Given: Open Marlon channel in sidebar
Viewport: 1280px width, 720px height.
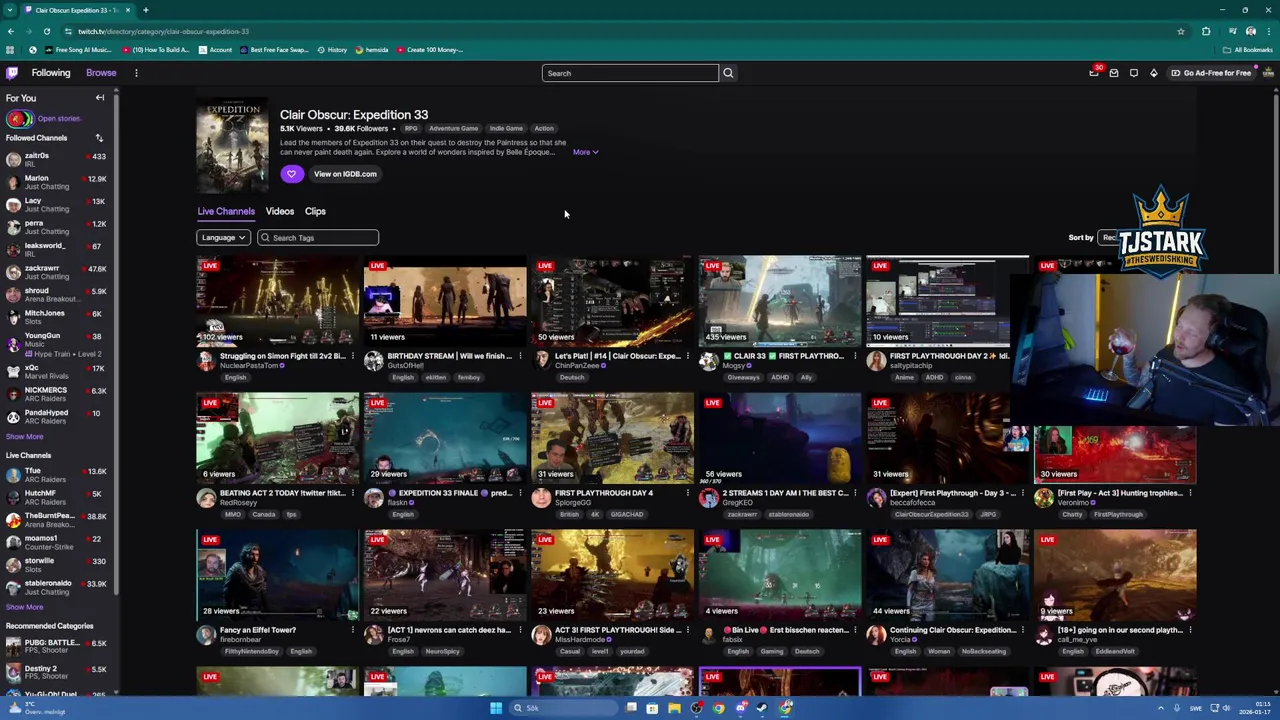Looking at the screenshot, I should click(x=58, y=182).
